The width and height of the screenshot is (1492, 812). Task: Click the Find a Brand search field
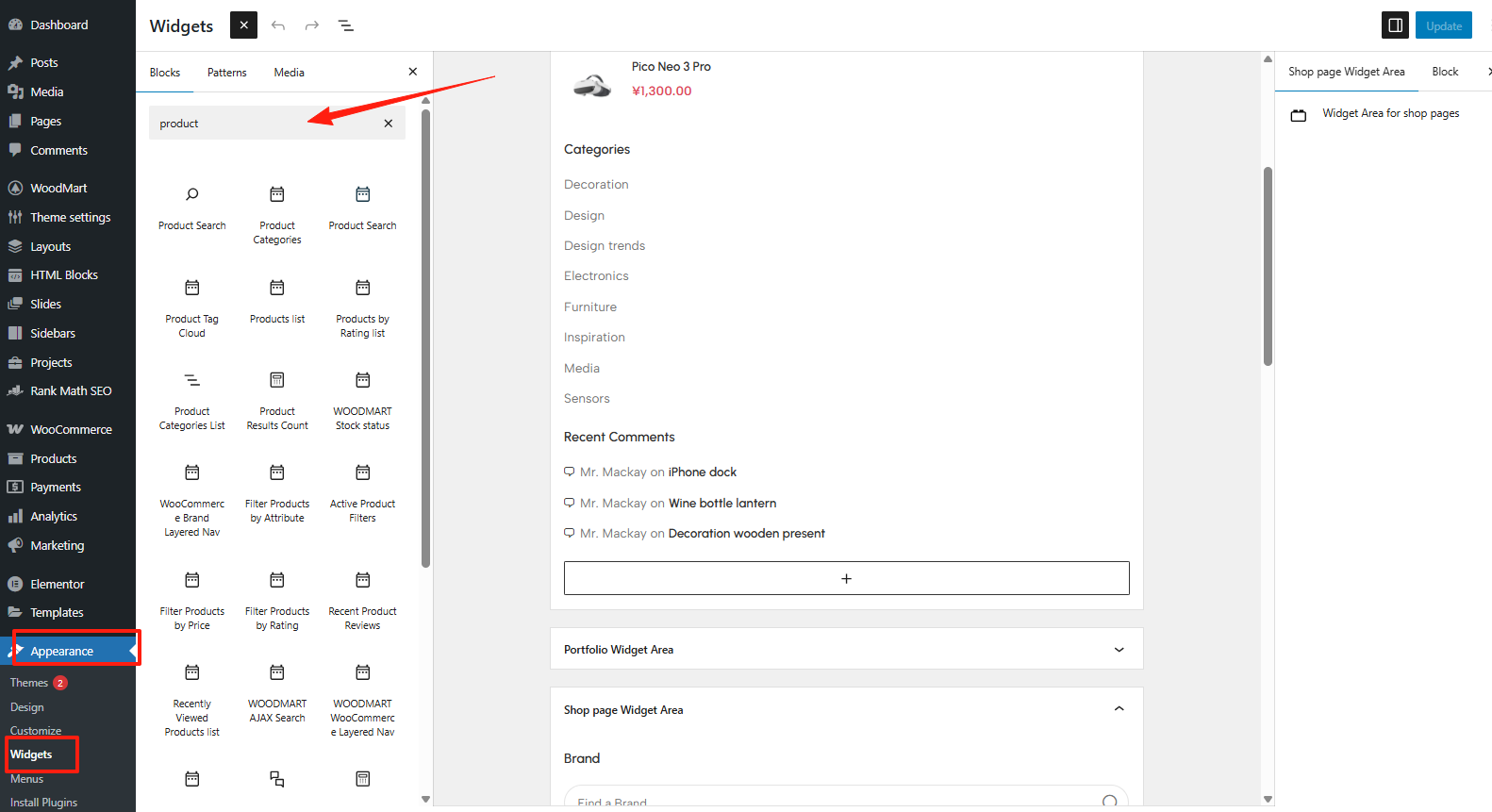pyautogui.click(x=830, y=800)
